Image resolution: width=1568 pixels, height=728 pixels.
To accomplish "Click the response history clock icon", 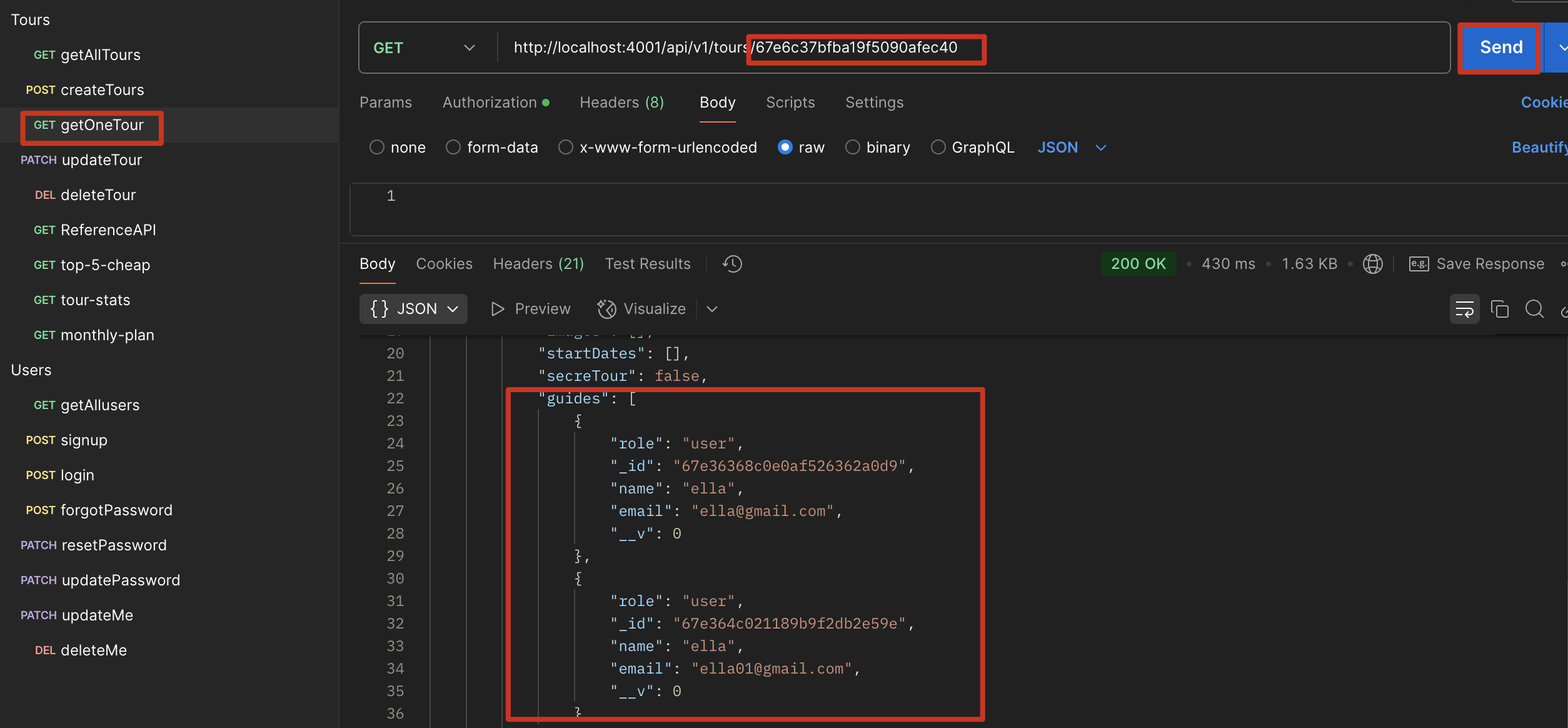I will click(x=732, y=264).
